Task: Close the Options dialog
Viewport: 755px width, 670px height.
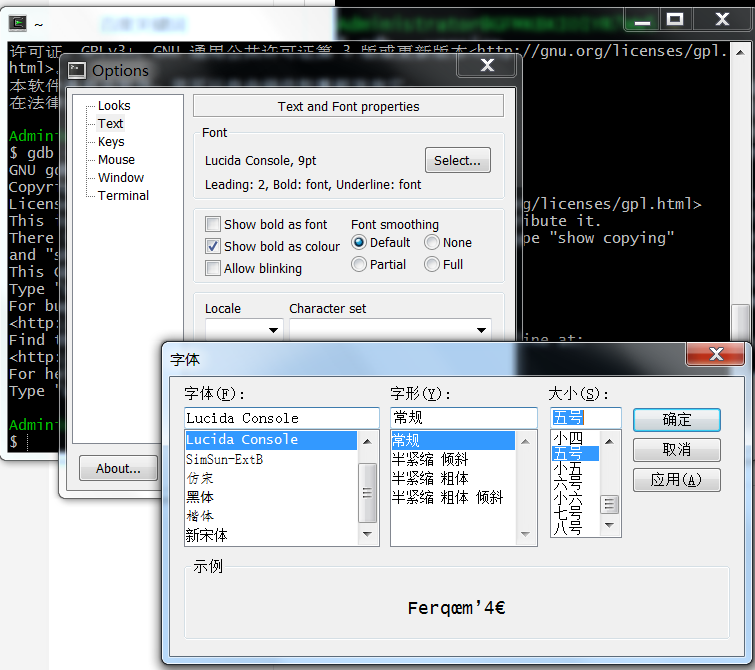Action: click(487, 66)
